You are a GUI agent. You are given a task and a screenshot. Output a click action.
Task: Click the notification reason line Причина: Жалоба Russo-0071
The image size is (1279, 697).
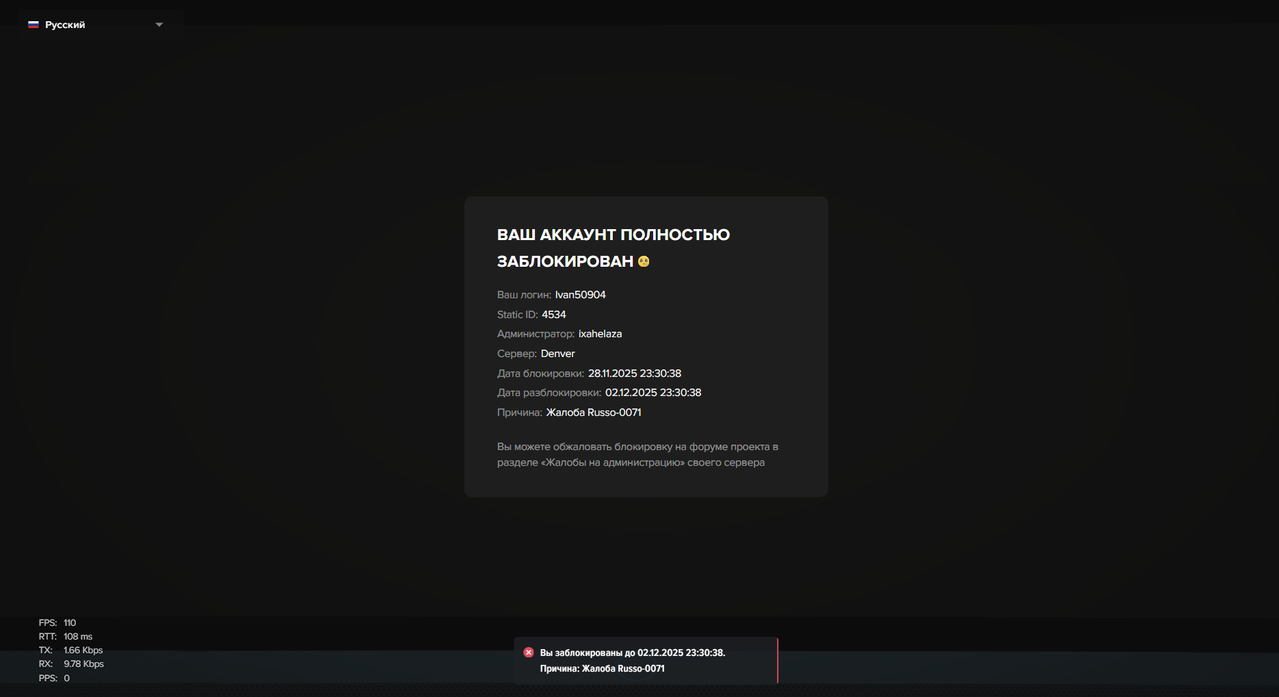602,669
